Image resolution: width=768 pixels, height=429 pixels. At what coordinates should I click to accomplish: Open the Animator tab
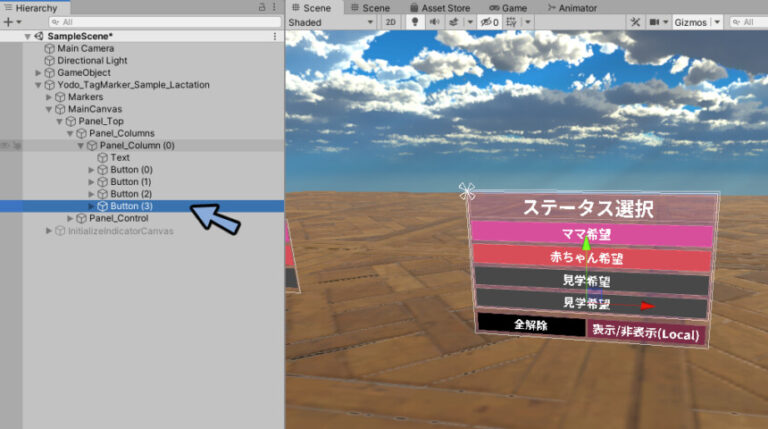[572, 8]
